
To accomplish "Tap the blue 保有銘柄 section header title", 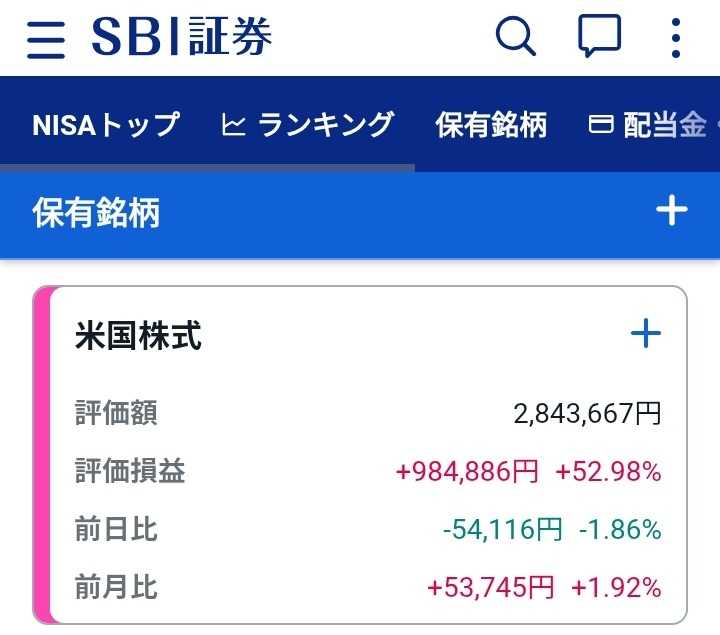I will pos(96,213).
